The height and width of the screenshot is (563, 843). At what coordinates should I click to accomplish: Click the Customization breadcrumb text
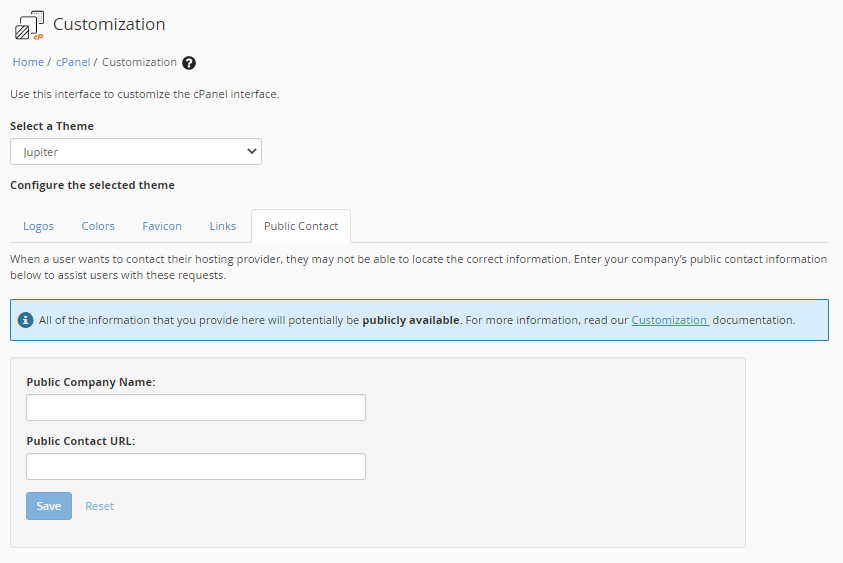[139, 62]
